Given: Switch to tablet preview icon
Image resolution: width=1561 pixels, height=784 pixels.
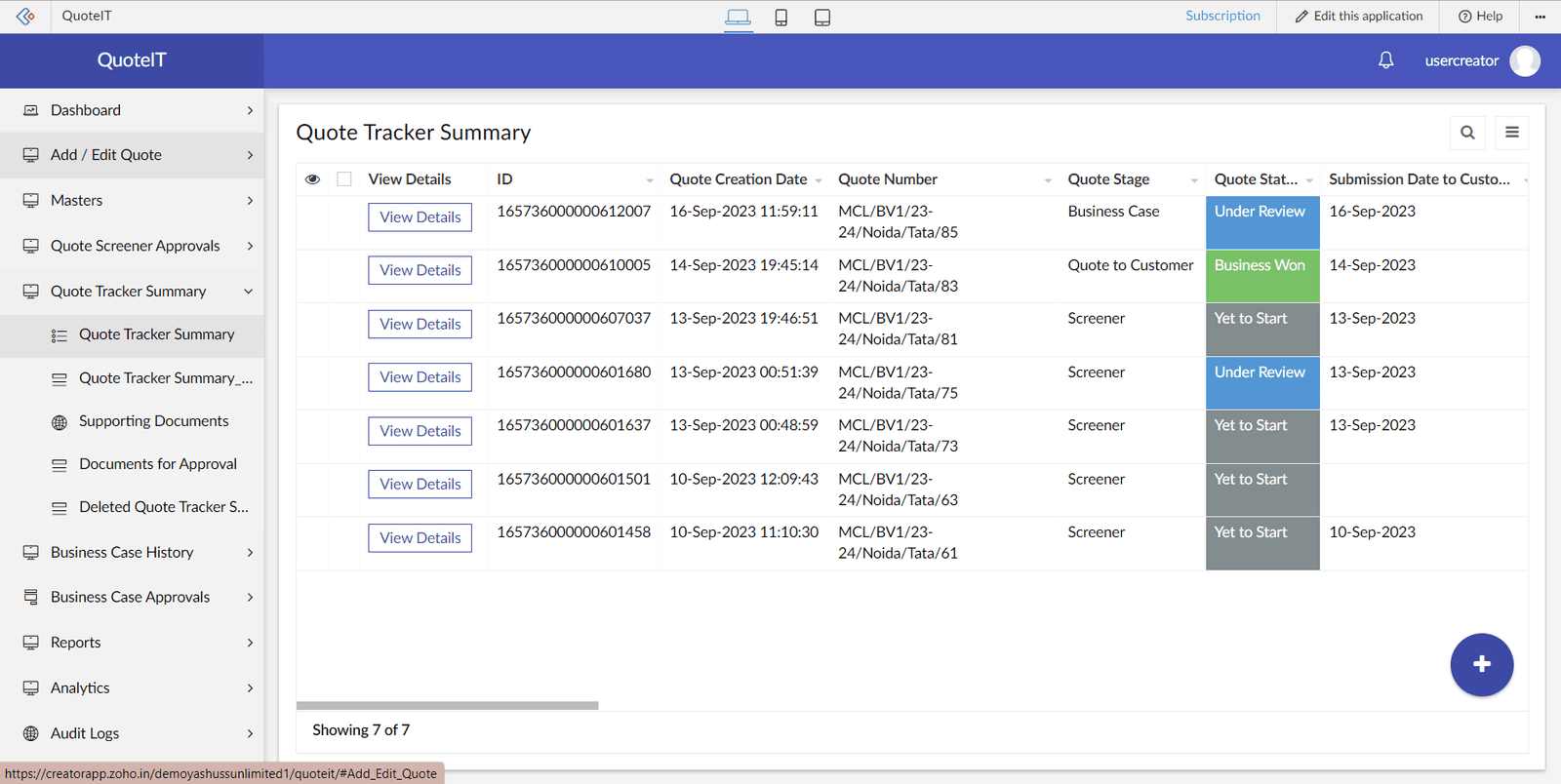Looking at the screenshot, I should click(x=822, y=18).
